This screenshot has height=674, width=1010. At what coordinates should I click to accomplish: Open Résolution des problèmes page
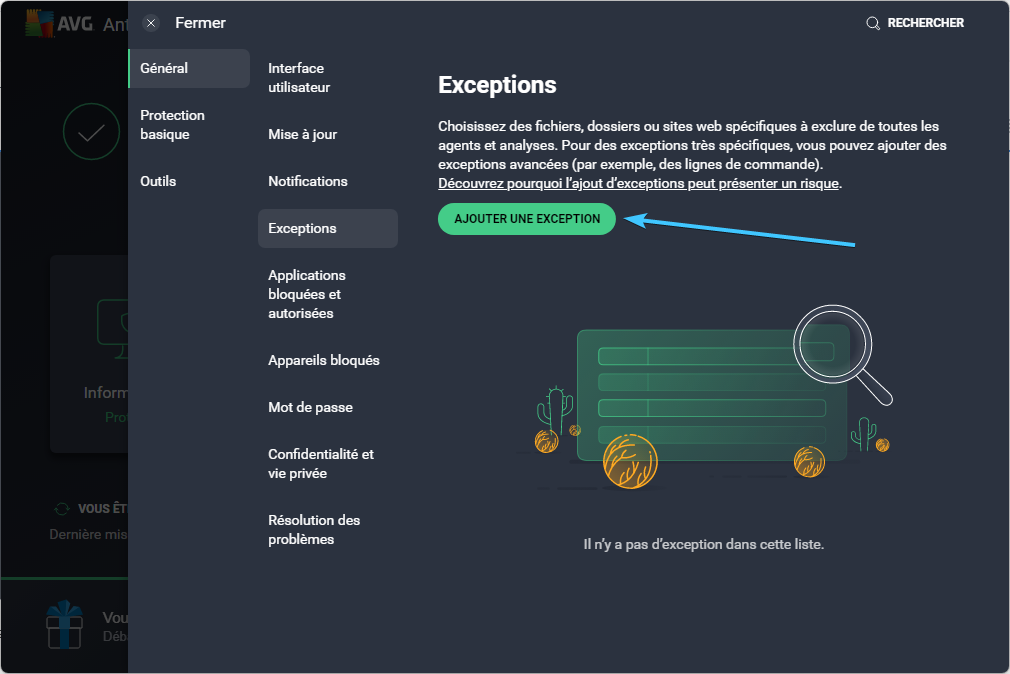click(x=314, y=530)
